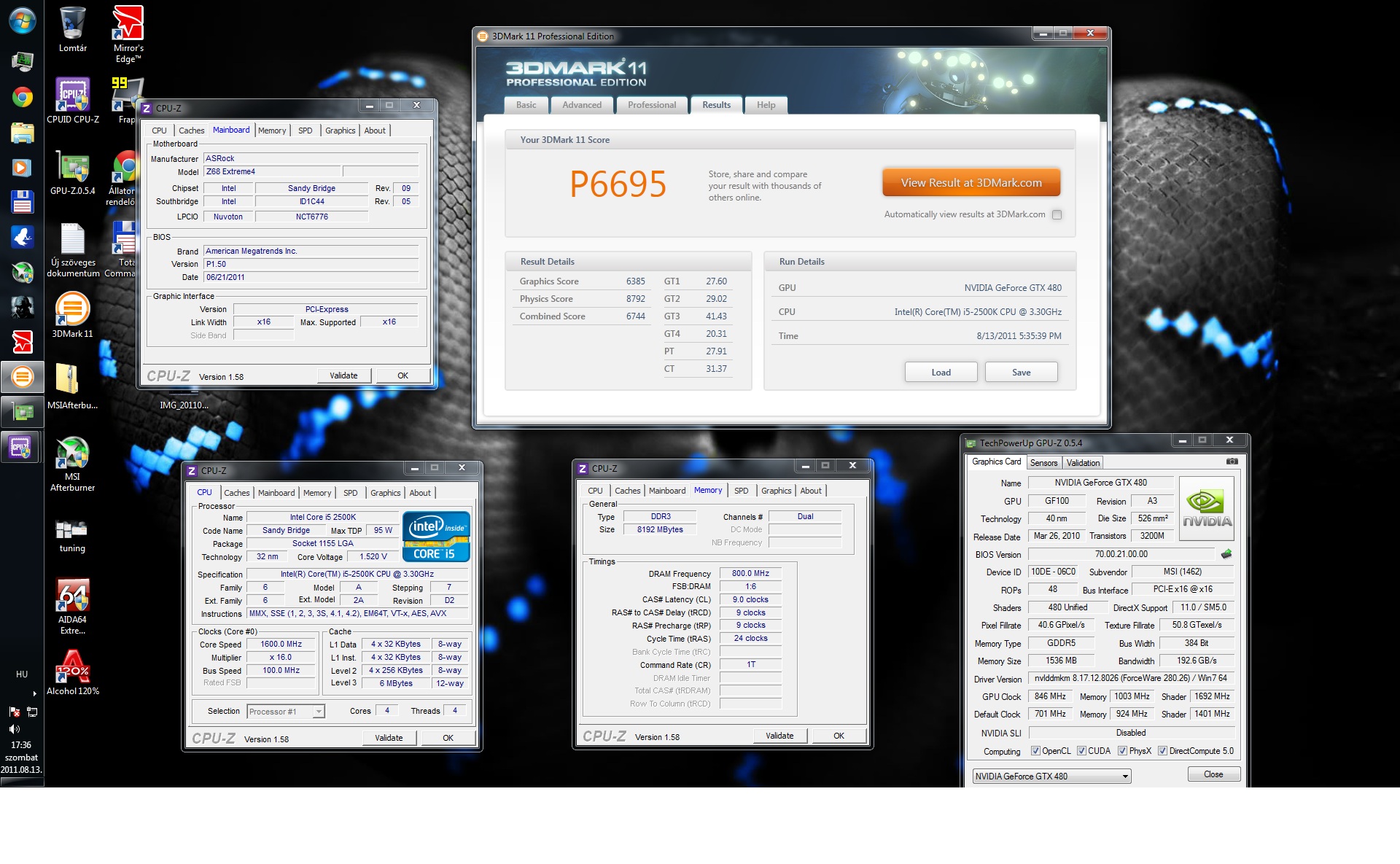Open the NVIDIA GeForce GTX 480 dropdown
The height and width of the screenshot is (864, 1400).
point(1125,777)
